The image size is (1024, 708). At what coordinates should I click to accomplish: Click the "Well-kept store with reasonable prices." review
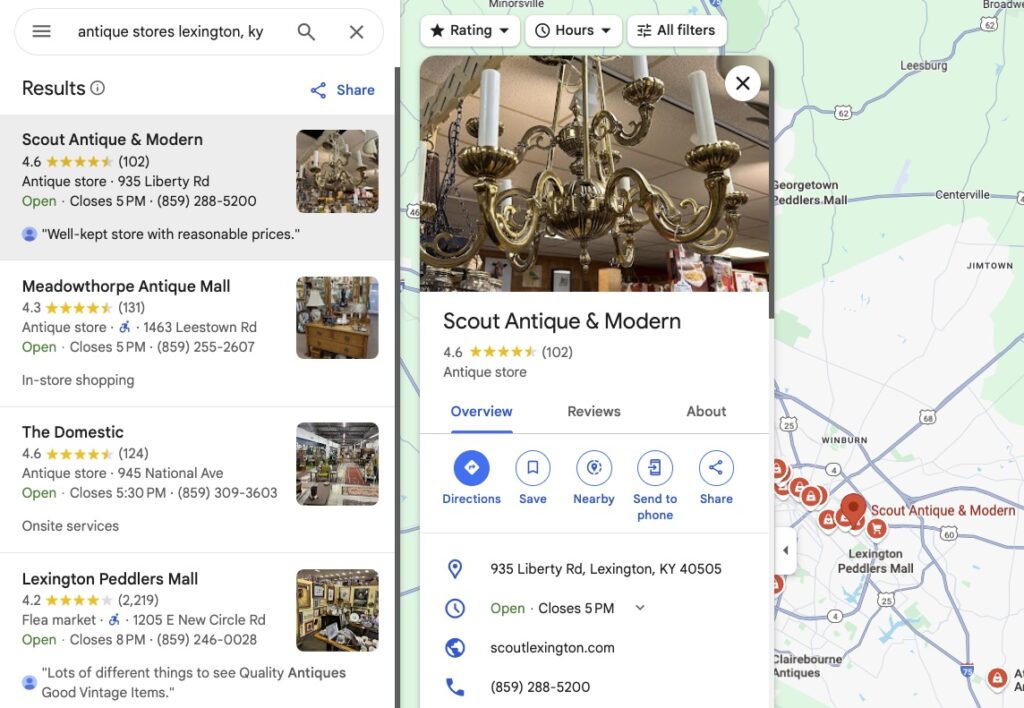(171, 234)
